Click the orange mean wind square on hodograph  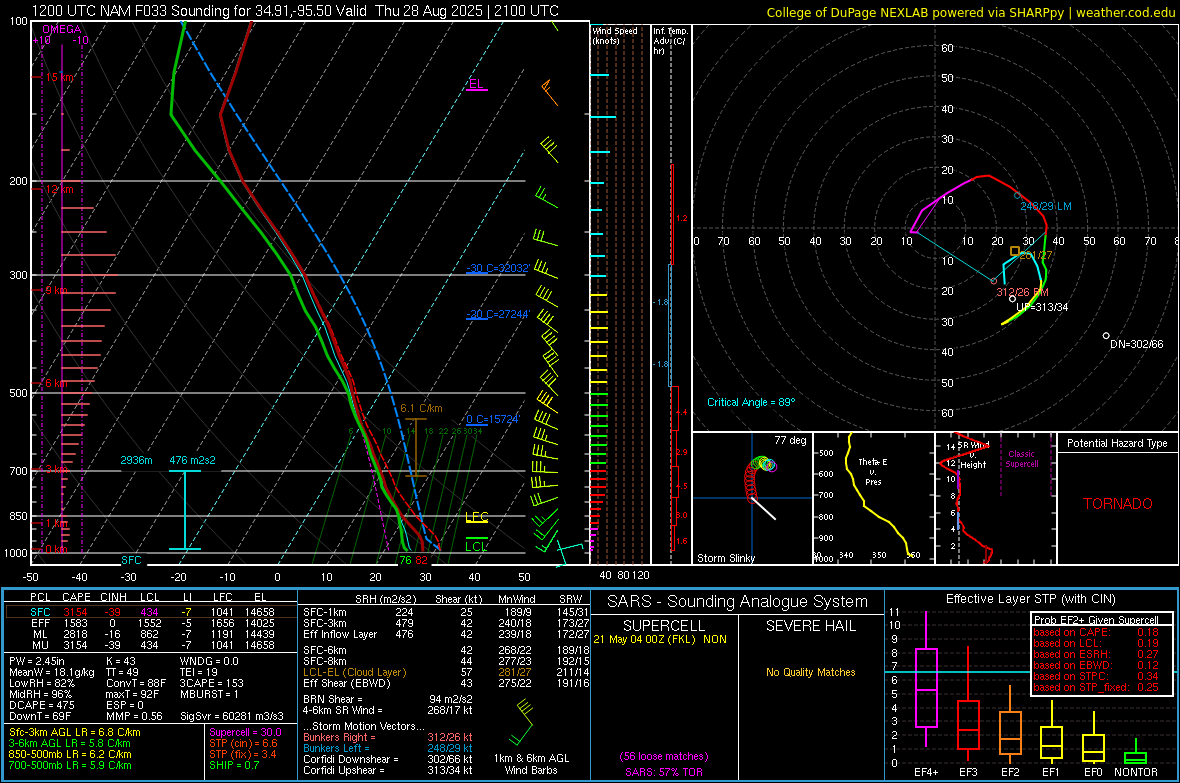[1014, 251]
